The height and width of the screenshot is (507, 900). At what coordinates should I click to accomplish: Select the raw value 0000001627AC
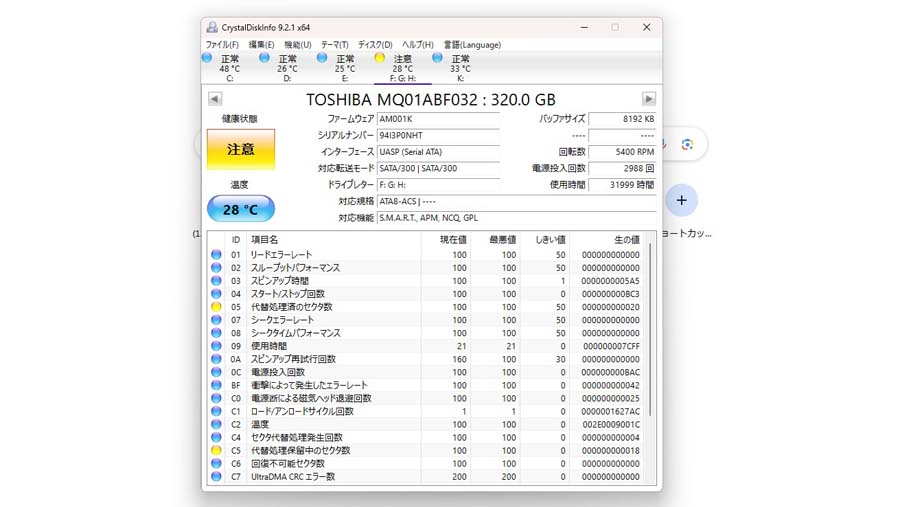(x=610, y=411)
